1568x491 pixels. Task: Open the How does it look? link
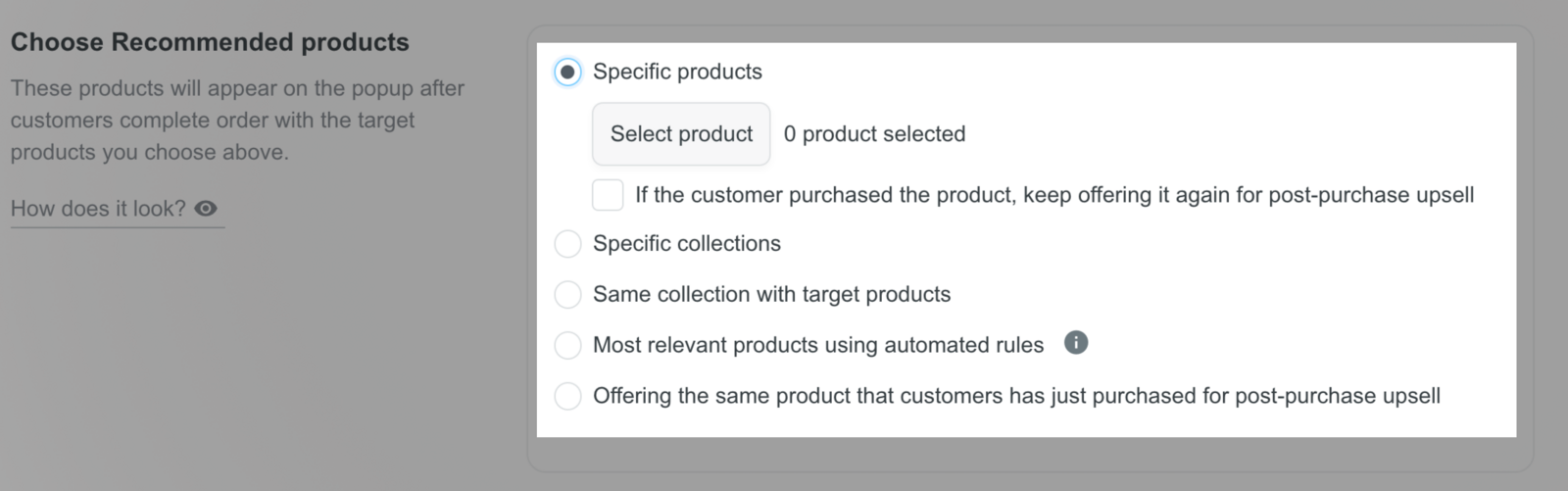coord(98,209)
